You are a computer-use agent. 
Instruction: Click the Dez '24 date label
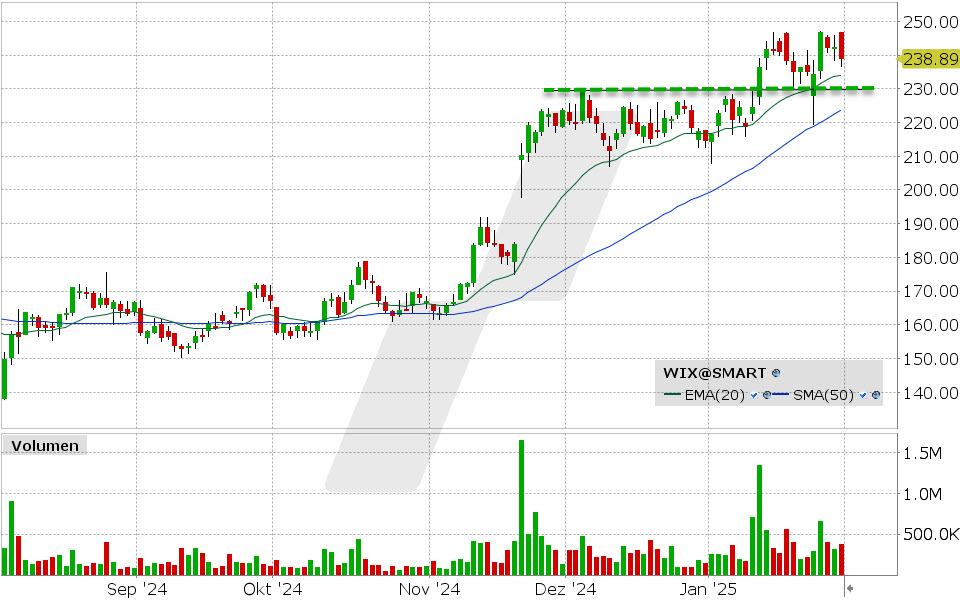[x=565, y=589]
